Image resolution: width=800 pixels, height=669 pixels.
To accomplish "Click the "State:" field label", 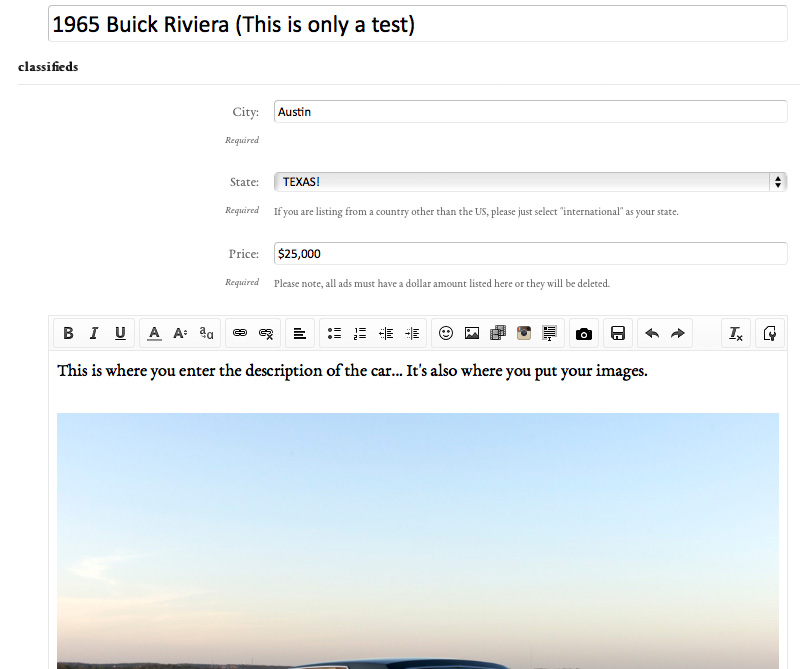I will pyautogui.click(x=244, y=182).
